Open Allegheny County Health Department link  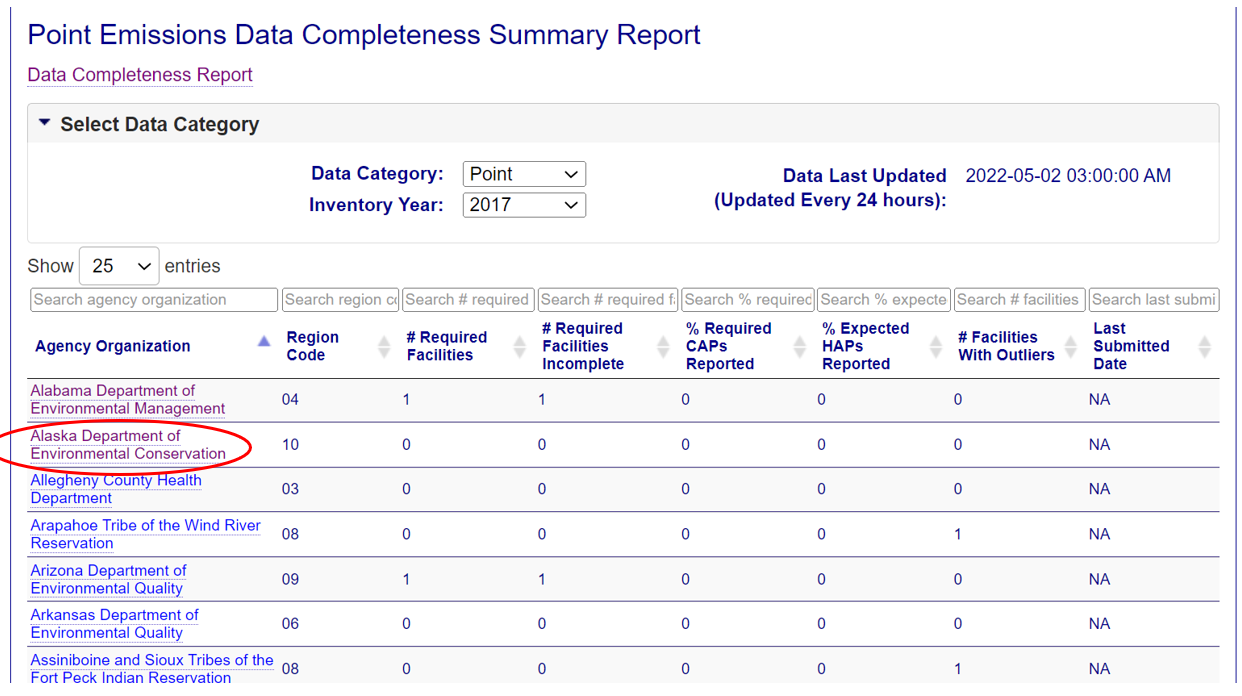[x=116, y=489]
